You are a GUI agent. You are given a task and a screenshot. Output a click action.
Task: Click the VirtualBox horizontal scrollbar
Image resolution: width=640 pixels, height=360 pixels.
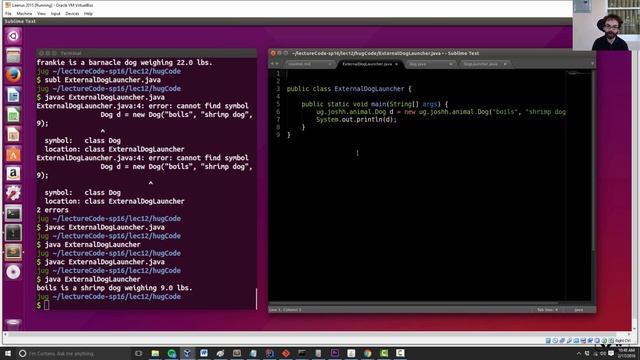pyautogui.click(x=317, y=333)
